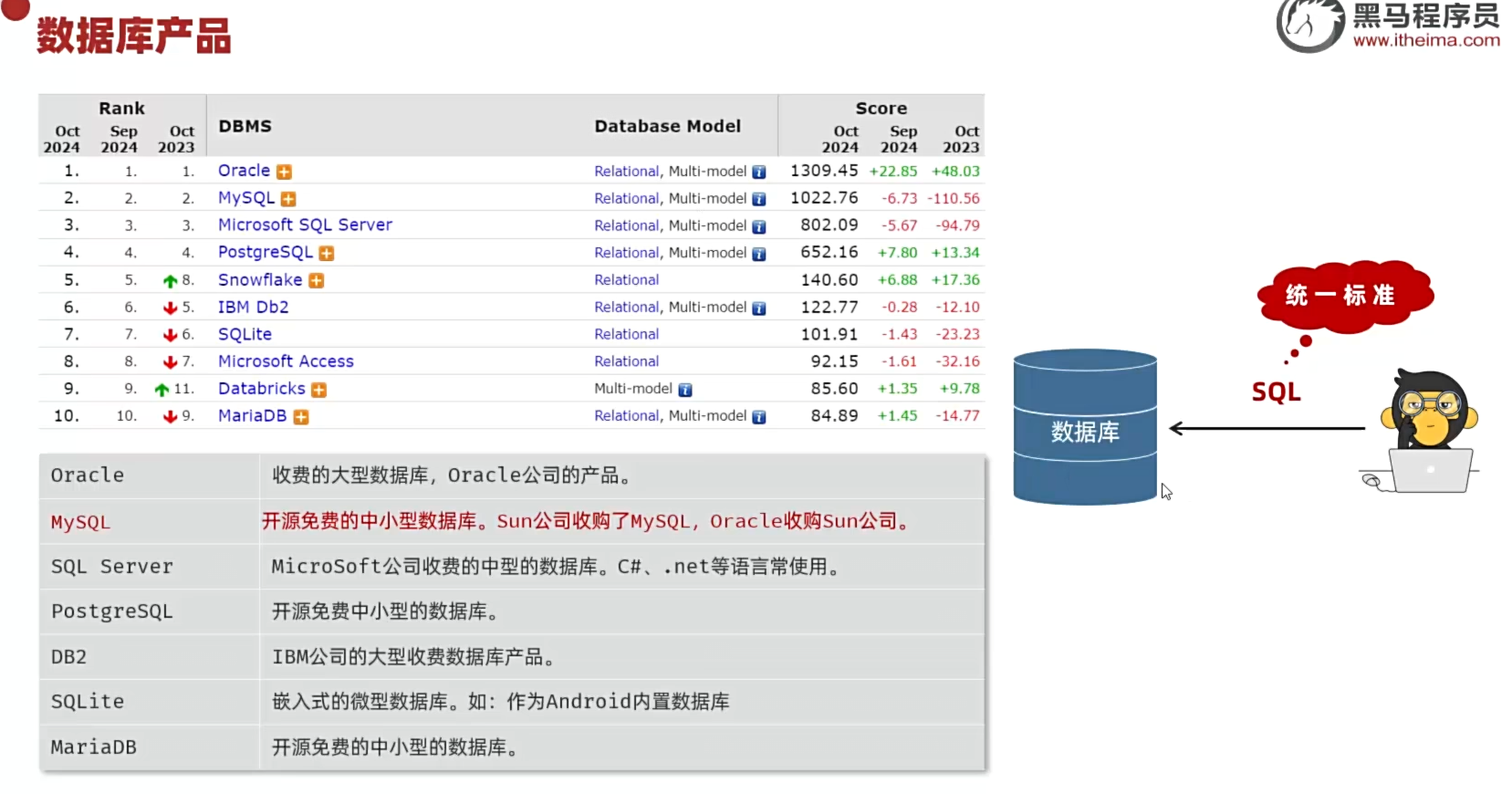Click the Database Model column header

[x=668, y=126]
